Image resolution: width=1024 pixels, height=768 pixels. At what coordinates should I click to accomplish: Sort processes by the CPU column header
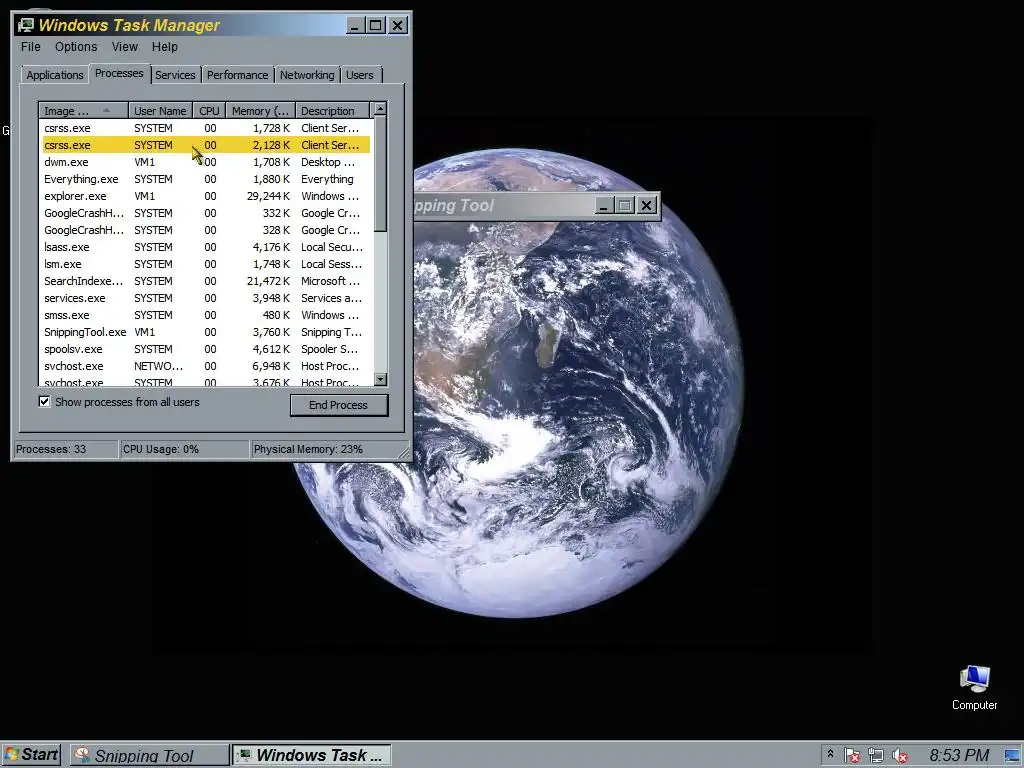coord(210,111)
